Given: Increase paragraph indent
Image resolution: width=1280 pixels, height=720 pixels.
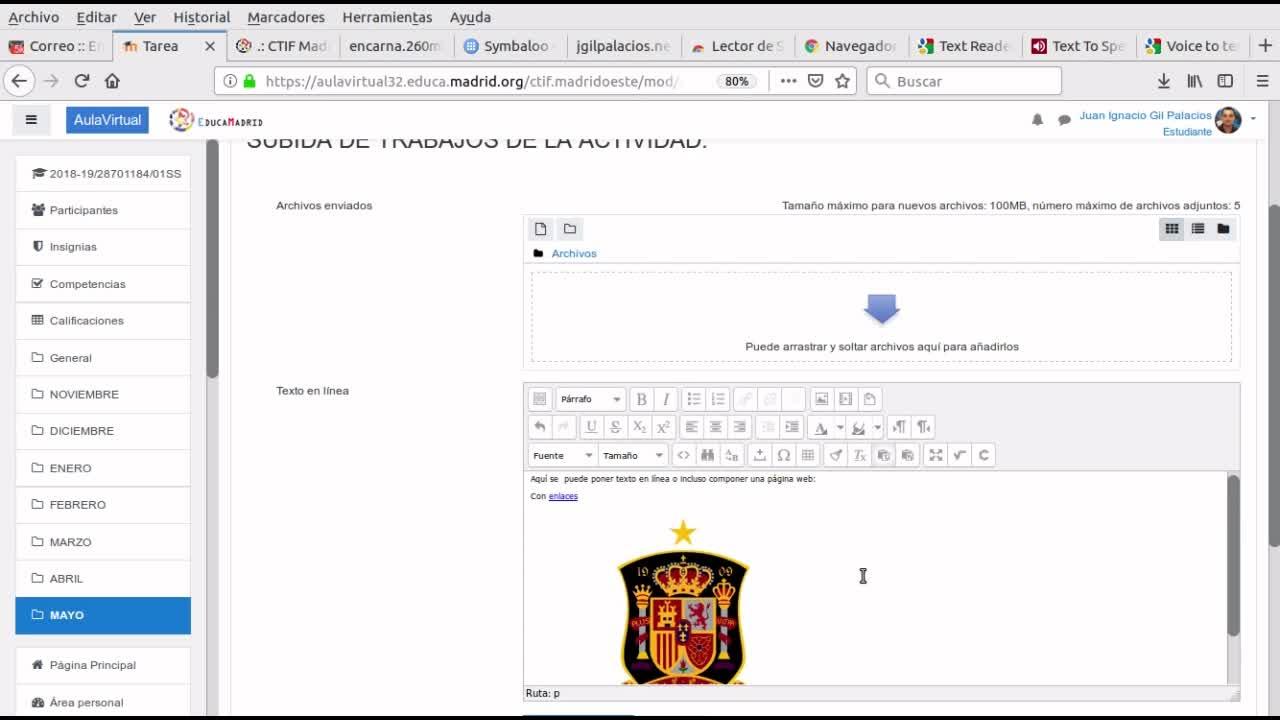Looking at the screenshot, I should [792, 427].
